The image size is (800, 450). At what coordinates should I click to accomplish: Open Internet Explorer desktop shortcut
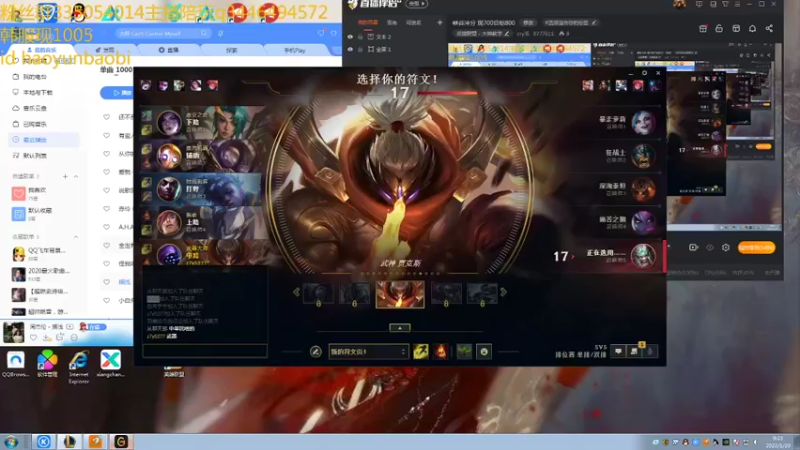pos(79,365)
